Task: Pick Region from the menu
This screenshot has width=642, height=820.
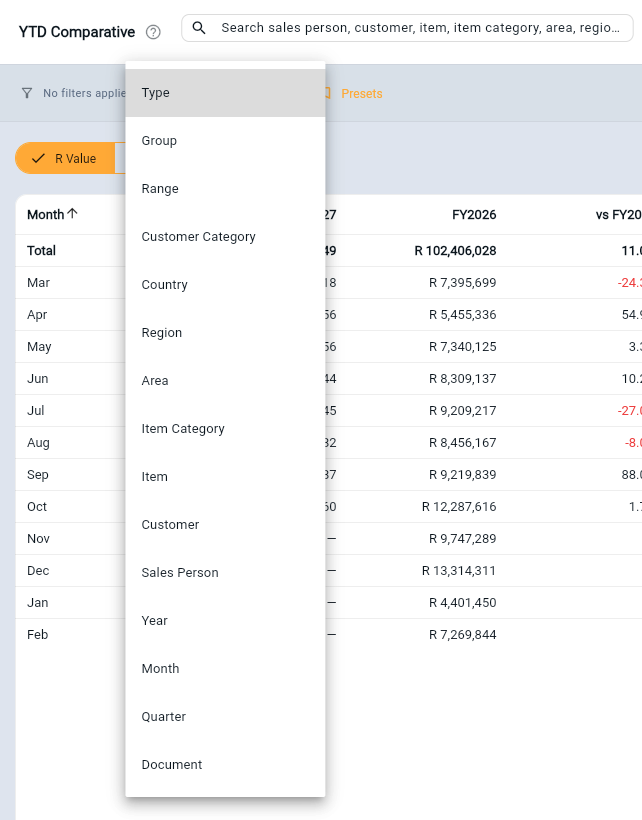Action: pos(225,333)
